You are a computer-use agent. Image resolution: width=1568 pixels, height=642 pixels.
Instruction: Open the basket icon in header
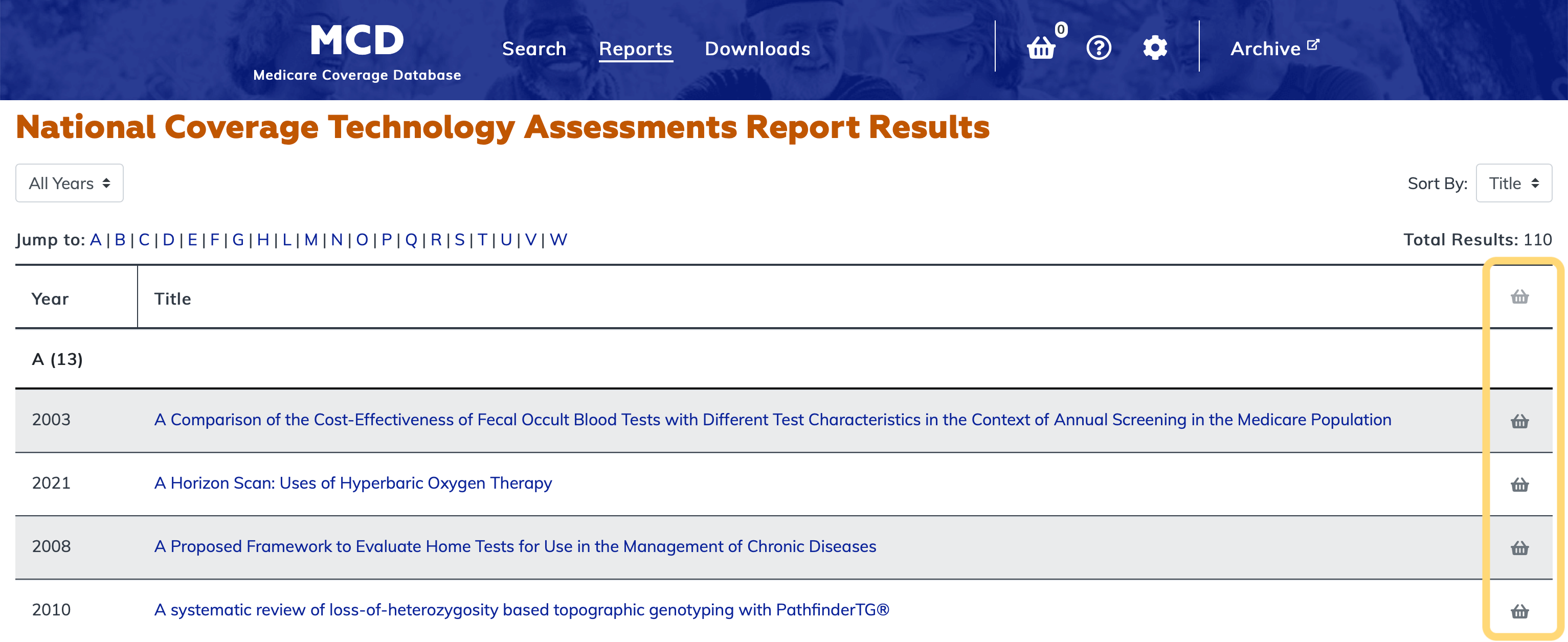coord(1041,48)
